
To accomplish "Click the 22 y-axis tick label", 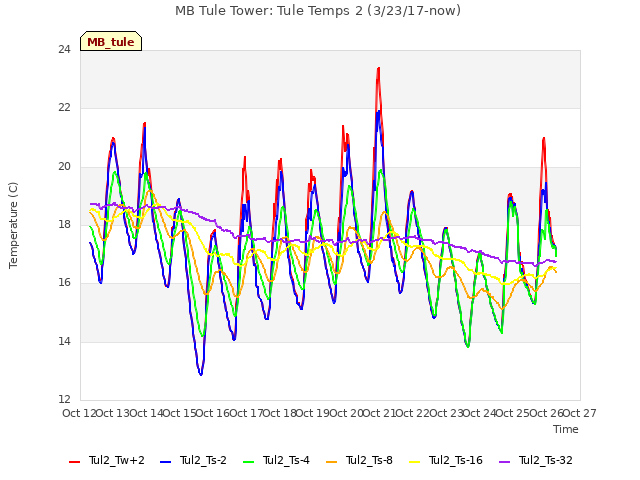I will tap(64, 108).
